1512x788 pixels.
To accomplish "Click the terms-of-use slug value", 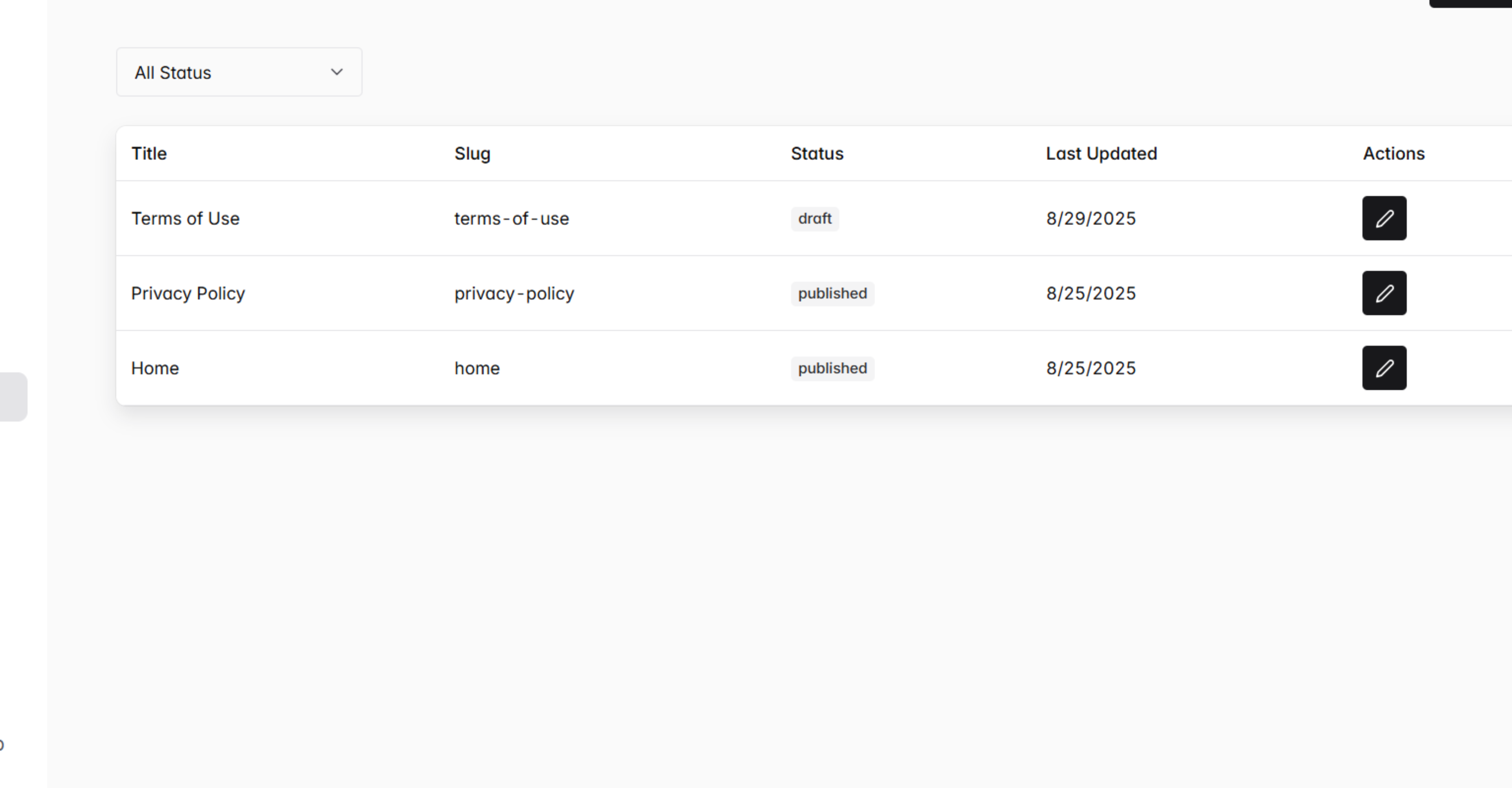I will [511, 218].
